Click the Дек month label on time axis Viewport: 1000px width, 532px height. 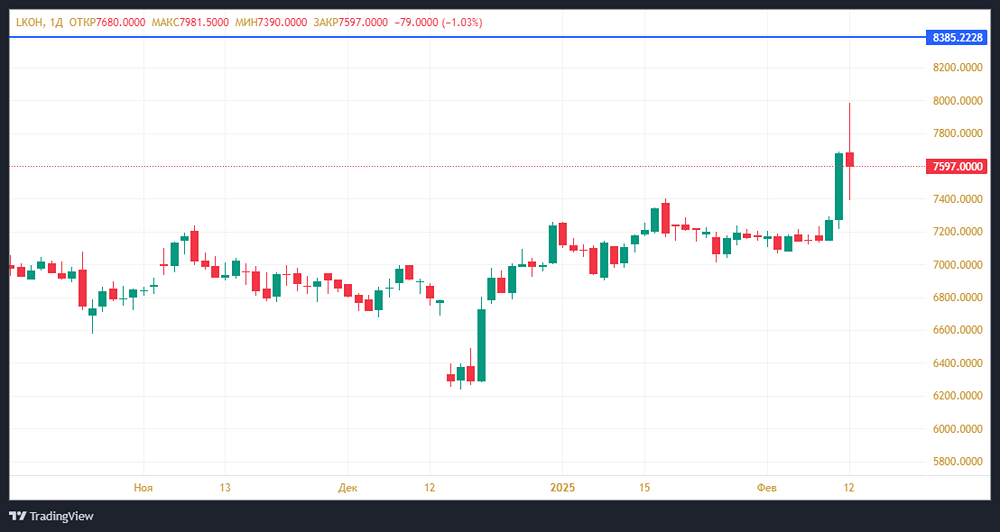(x=348, y=488)
